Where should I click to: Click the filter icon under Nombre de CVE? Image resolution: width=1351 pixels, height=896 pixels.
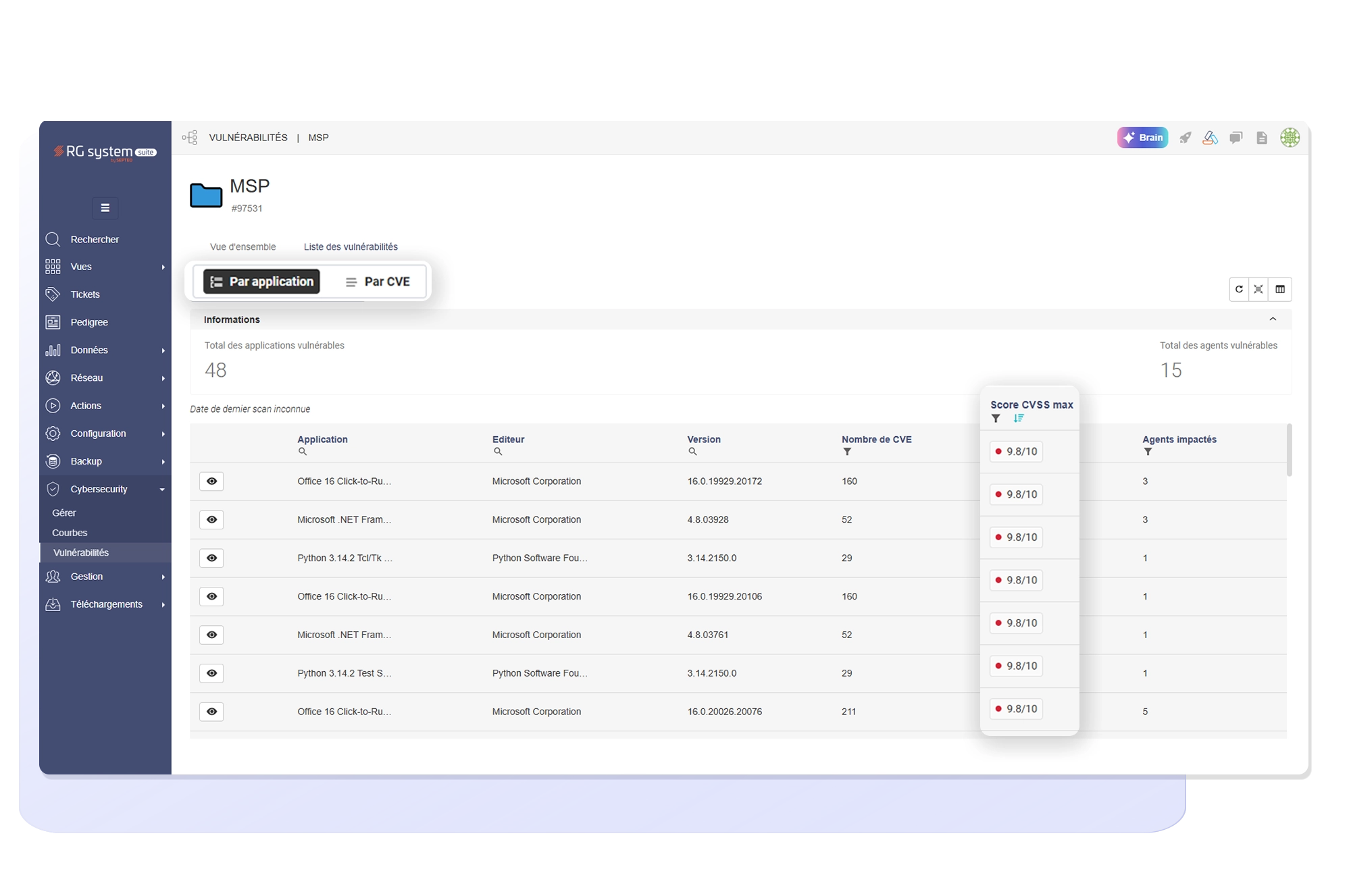click(847, 452)
